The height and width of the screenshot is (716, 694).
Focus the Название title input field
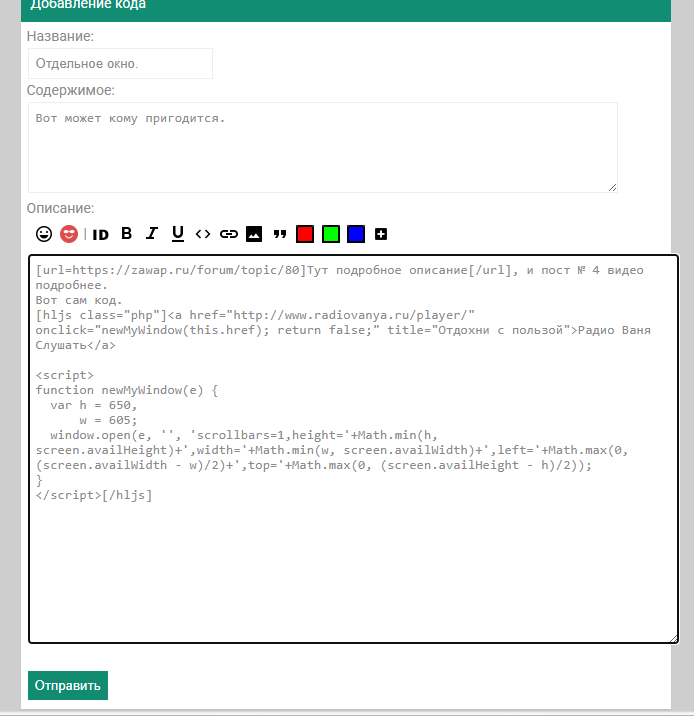pos(120,63)
